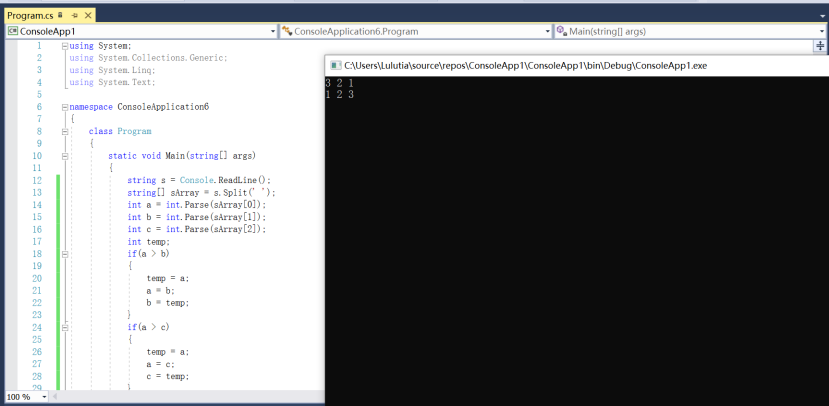829x406 pixels.
Task: Click the split editor icon above the scrollbar
Action: [820, 46]
